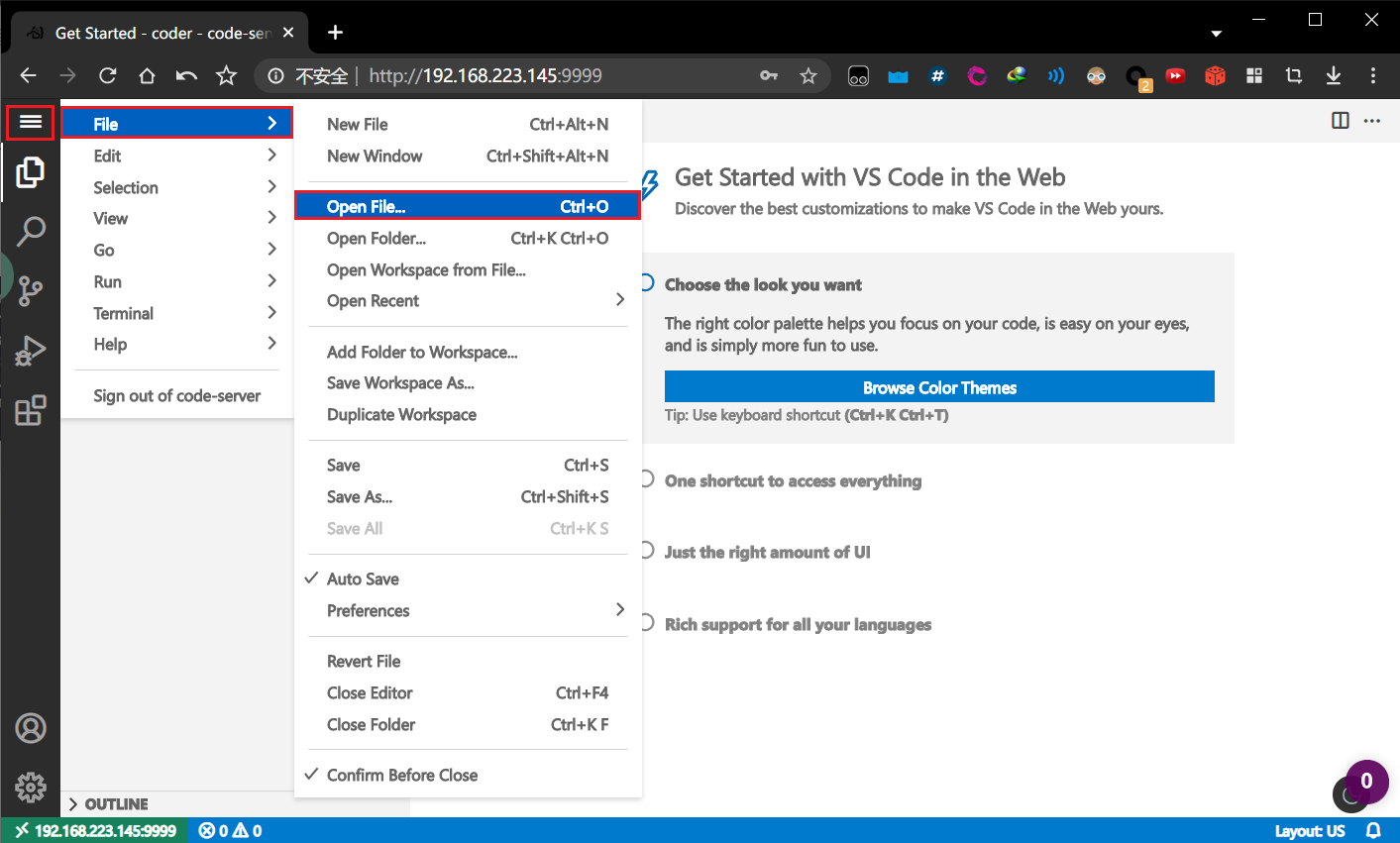Choose Duplicate Workspace entry

(468, 414)
